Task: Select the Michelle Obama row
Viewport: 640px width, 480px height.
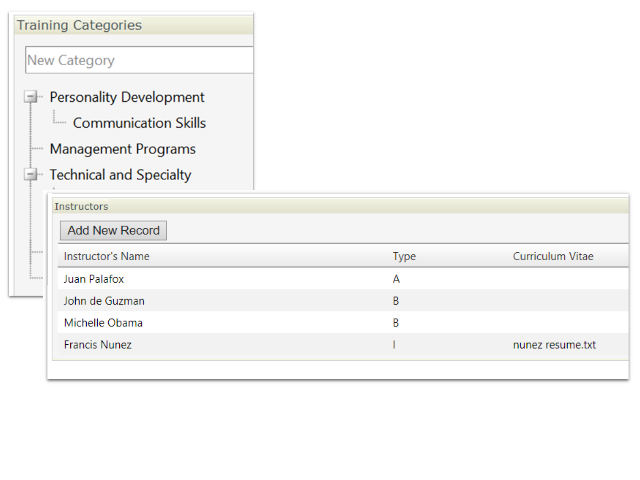Action: [343, 323]
